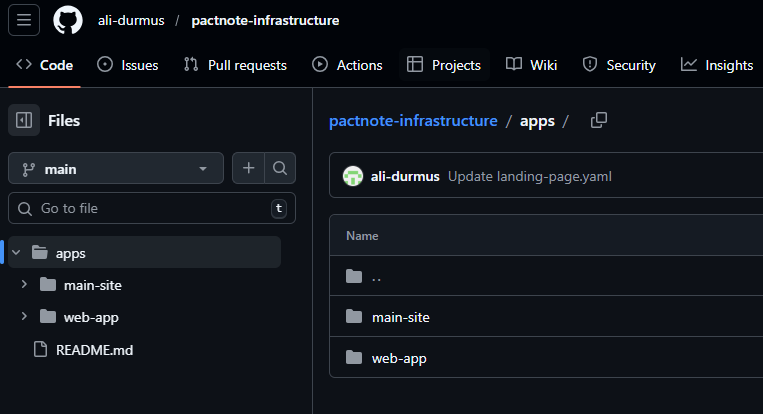Copy the apps path with copy icon
The image size is (763, 414).
pyautogui.click(x=599, y=121)
